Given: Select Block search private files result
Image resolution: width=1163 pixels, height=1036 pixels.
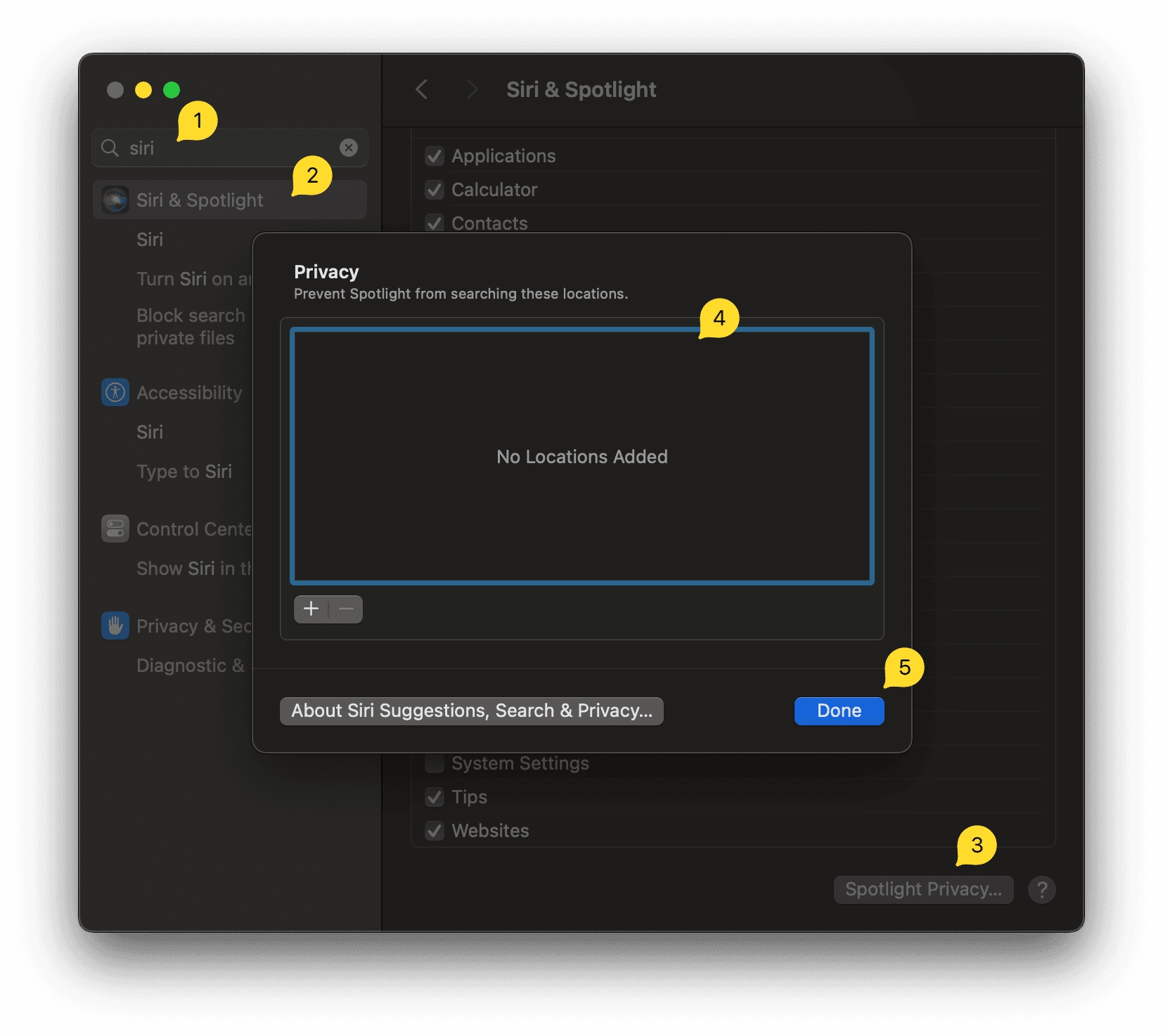Looking at the screenshot, I should tap(190, 327).
